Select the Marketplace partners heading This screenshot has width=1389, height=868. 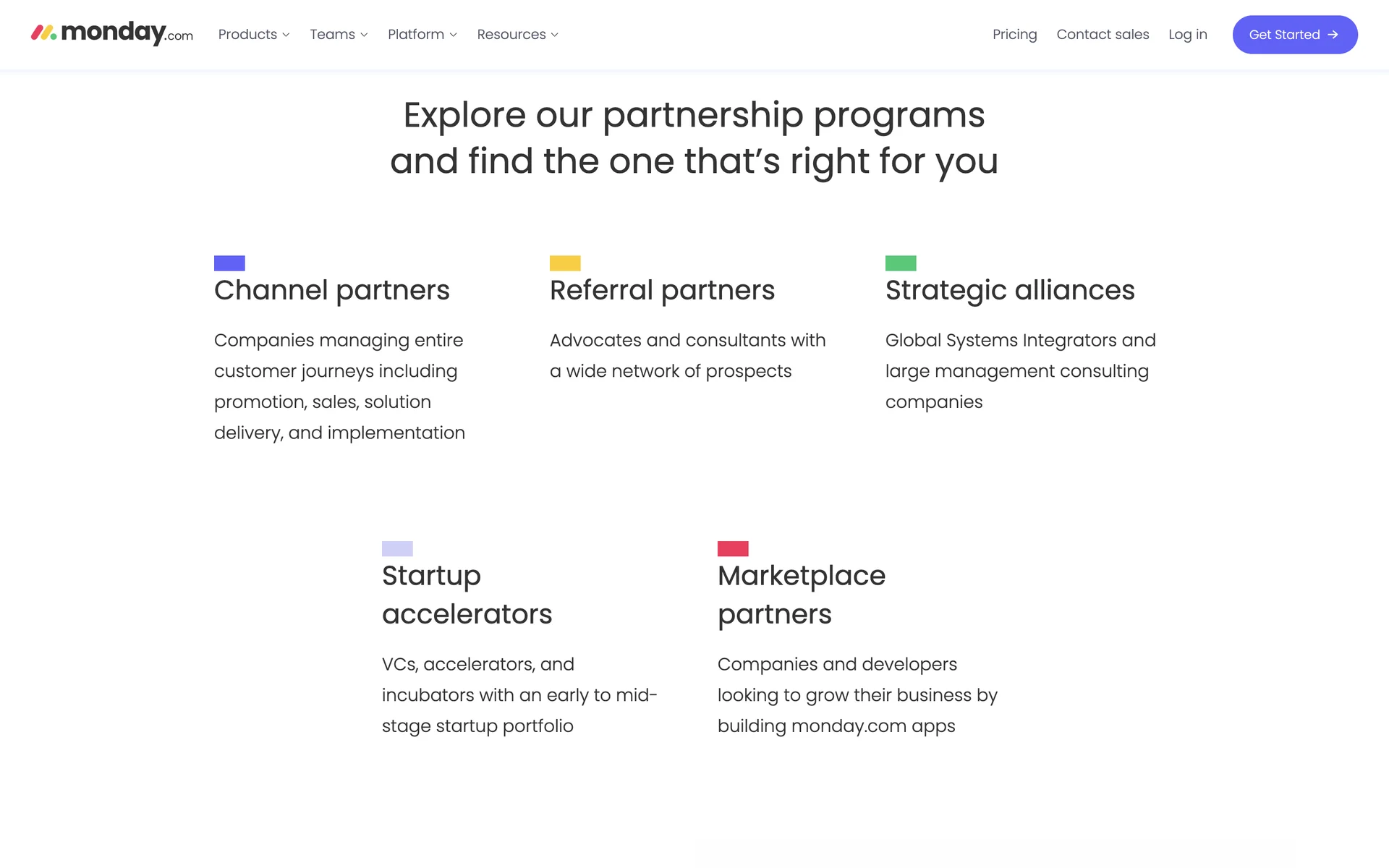pos(801,595)
